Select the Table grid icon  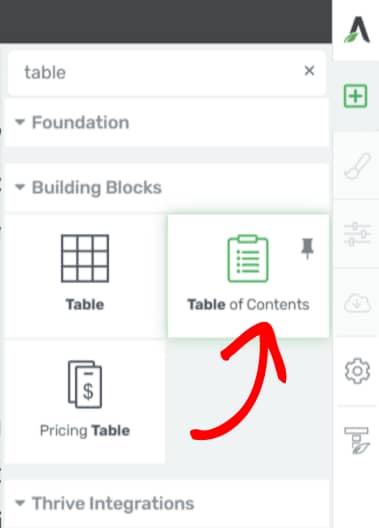(85, 258)
